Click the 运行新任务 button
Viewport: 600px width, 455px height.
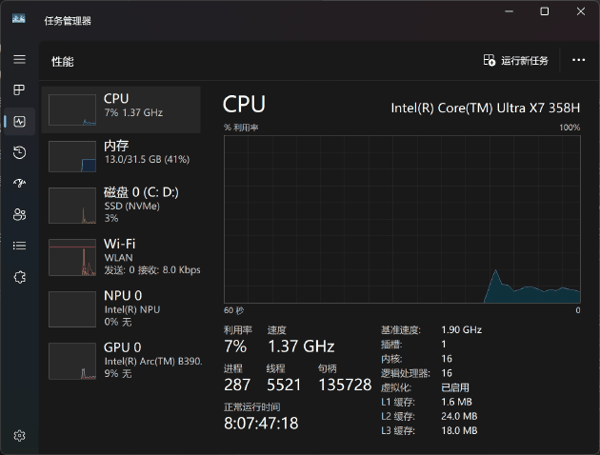(x=516, y=60)
